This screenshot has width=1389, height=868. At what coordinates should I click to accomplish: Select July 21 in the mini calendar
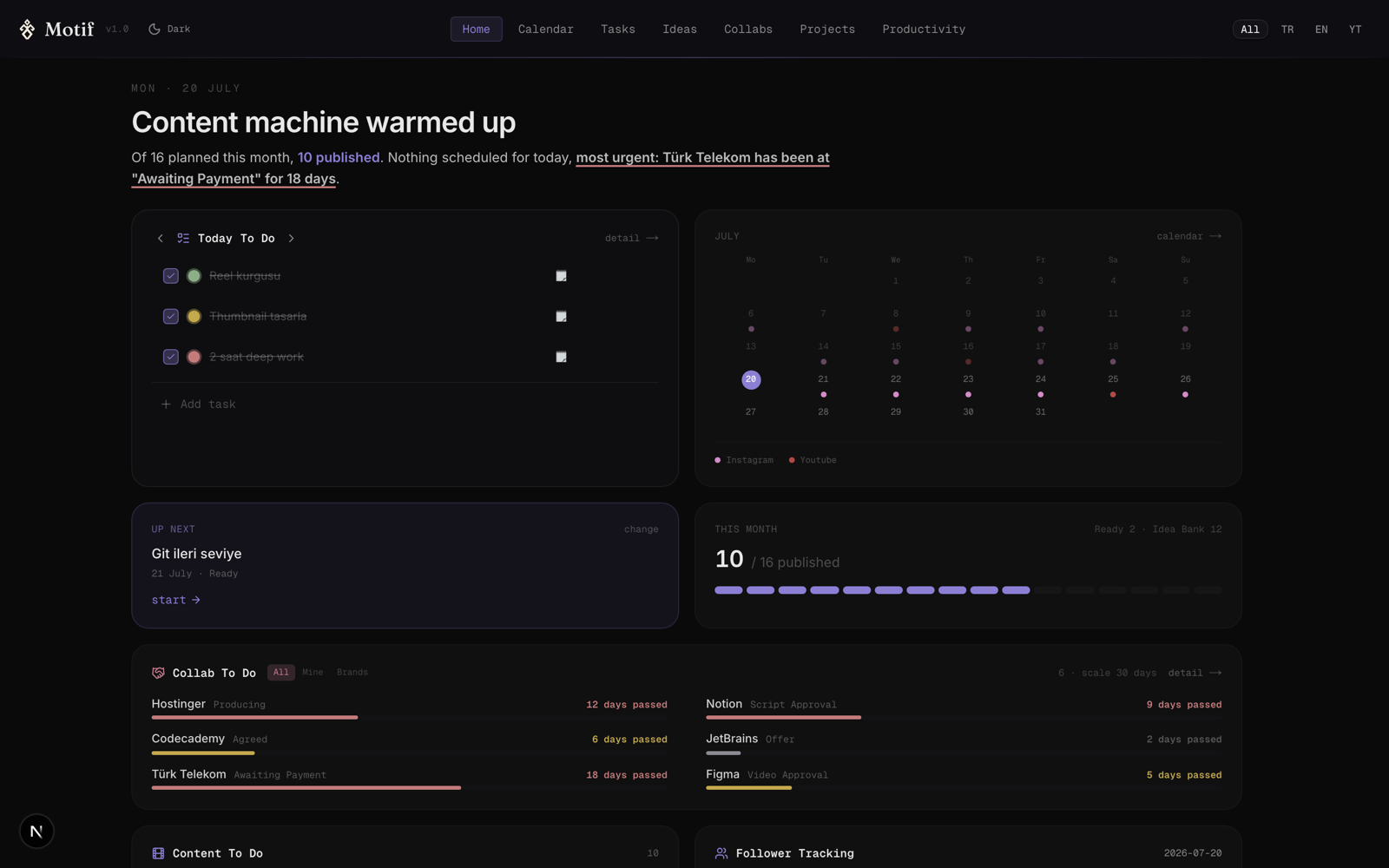pyautogui.click(x=823, y=379)
